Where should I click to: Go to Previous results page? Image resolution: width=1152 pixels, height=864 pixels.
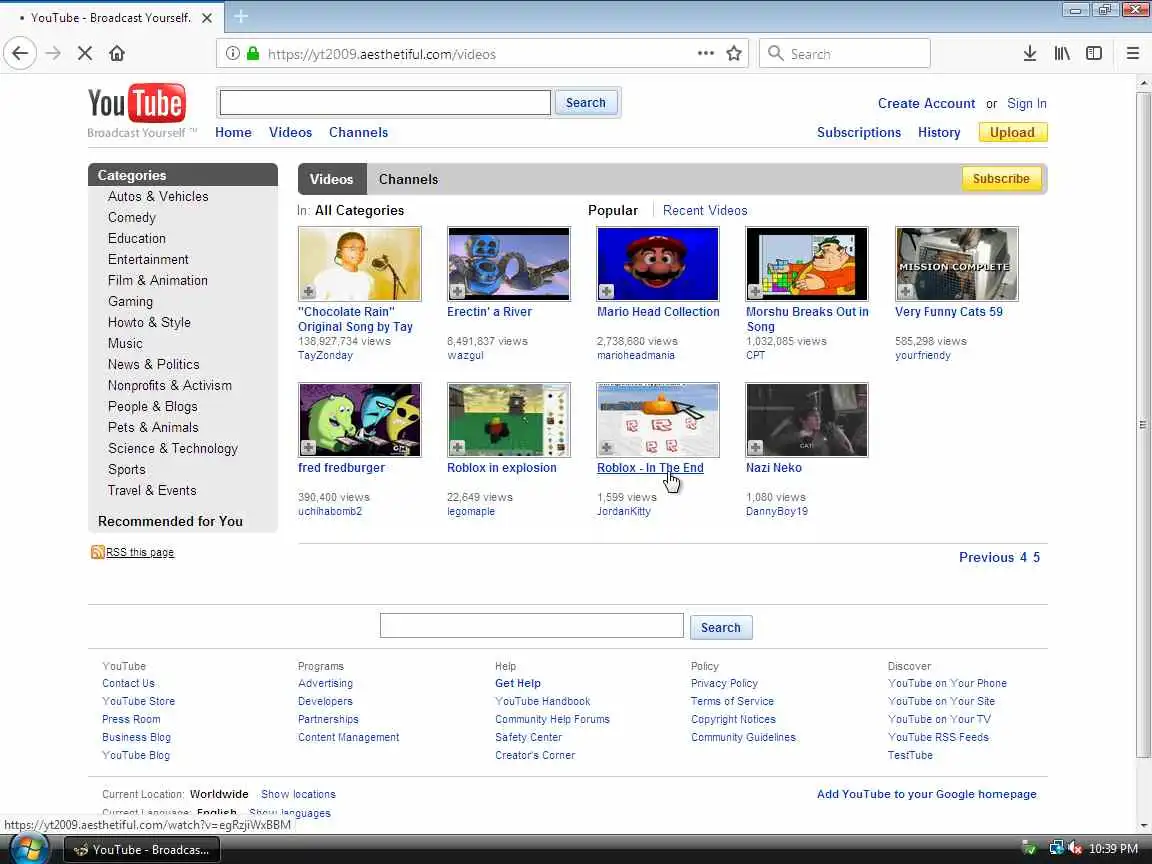tap(986, 557)
